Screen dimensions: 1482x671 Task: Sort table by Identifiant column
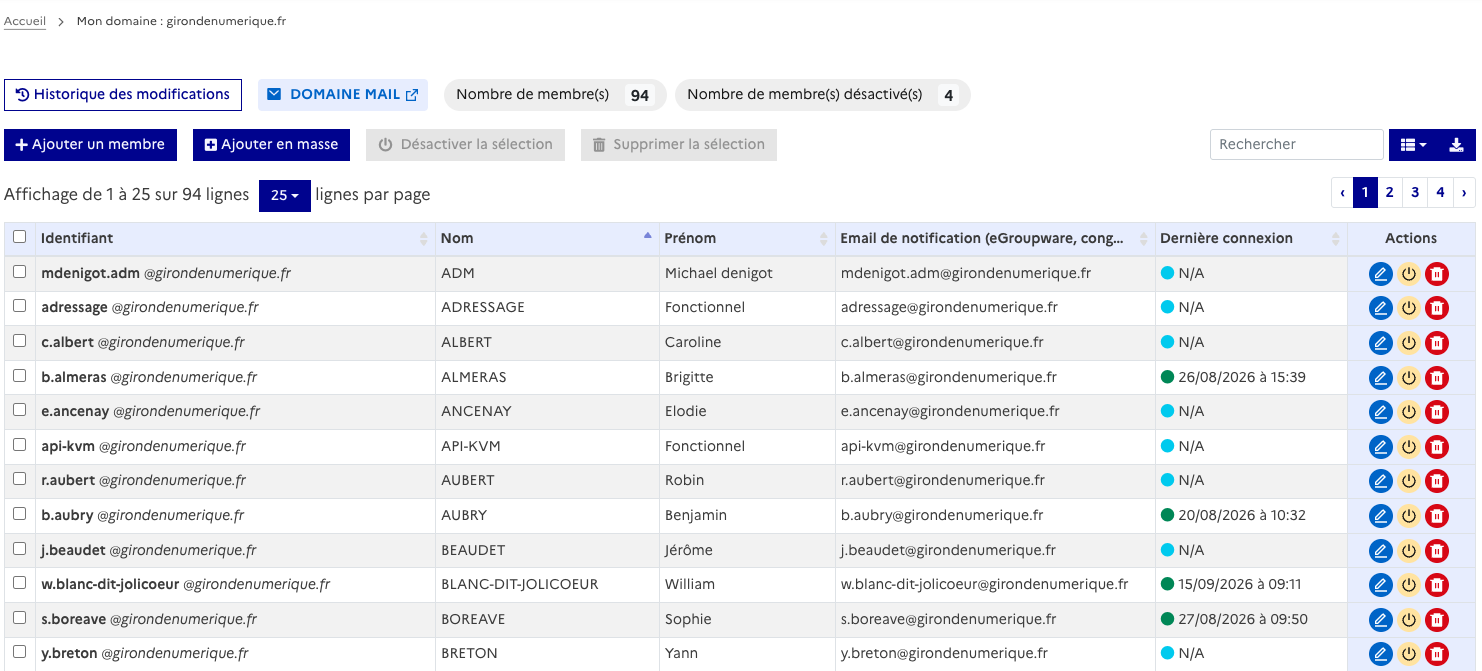[235, 239]
